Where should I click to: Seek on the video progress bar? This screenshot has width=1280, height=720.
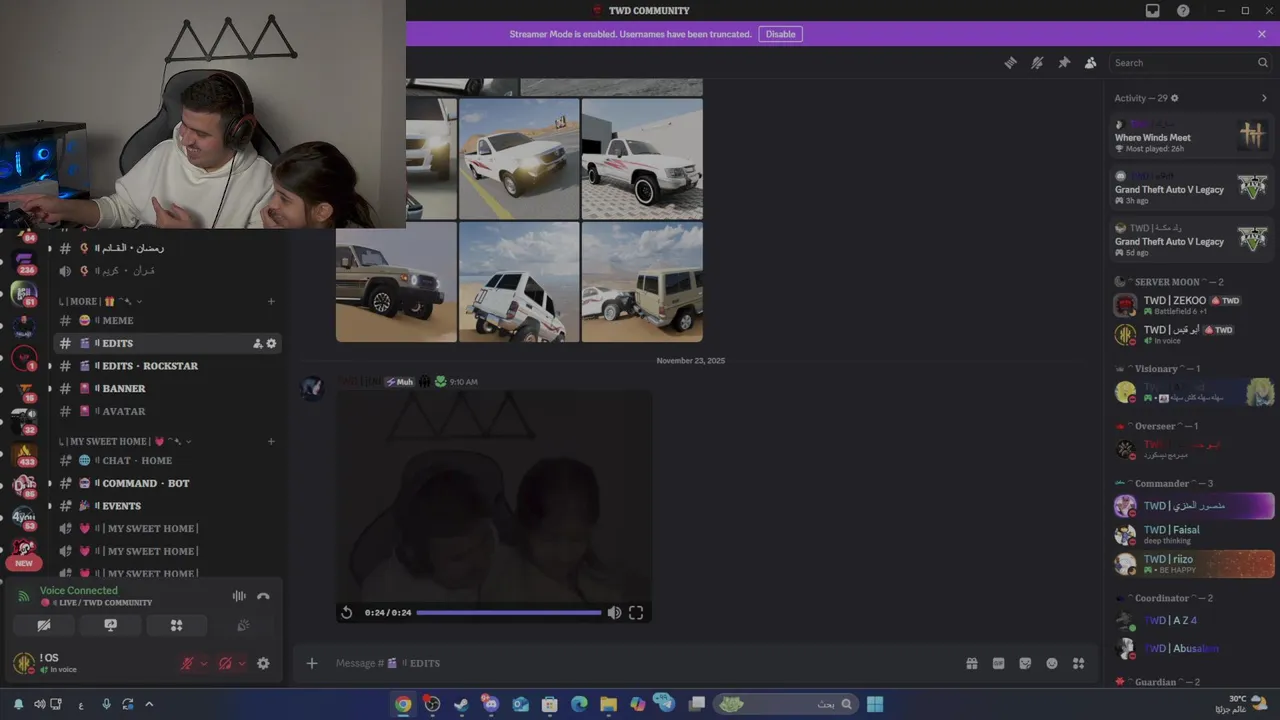click(x=509, y=612)
